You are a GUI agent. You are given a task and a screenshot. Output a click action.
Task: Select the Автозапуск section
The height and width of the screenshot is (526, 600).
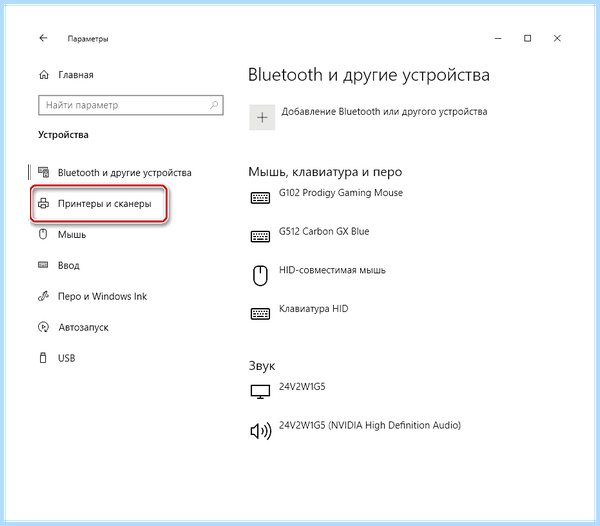pos(83,327)
